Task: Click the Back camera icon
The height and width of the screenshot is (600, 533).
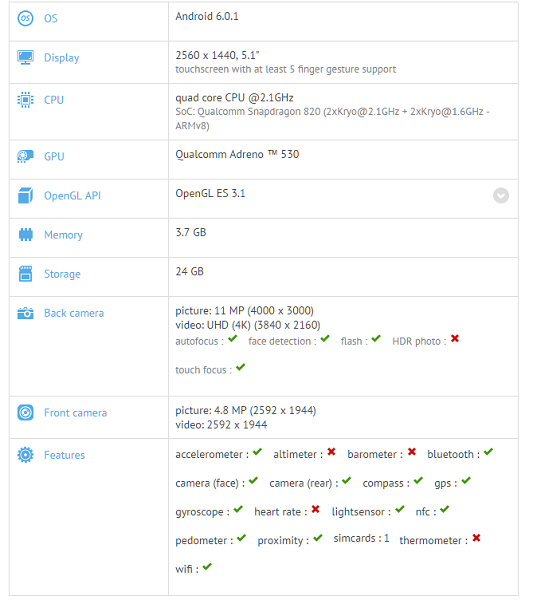Action: (x=25, y=313)
